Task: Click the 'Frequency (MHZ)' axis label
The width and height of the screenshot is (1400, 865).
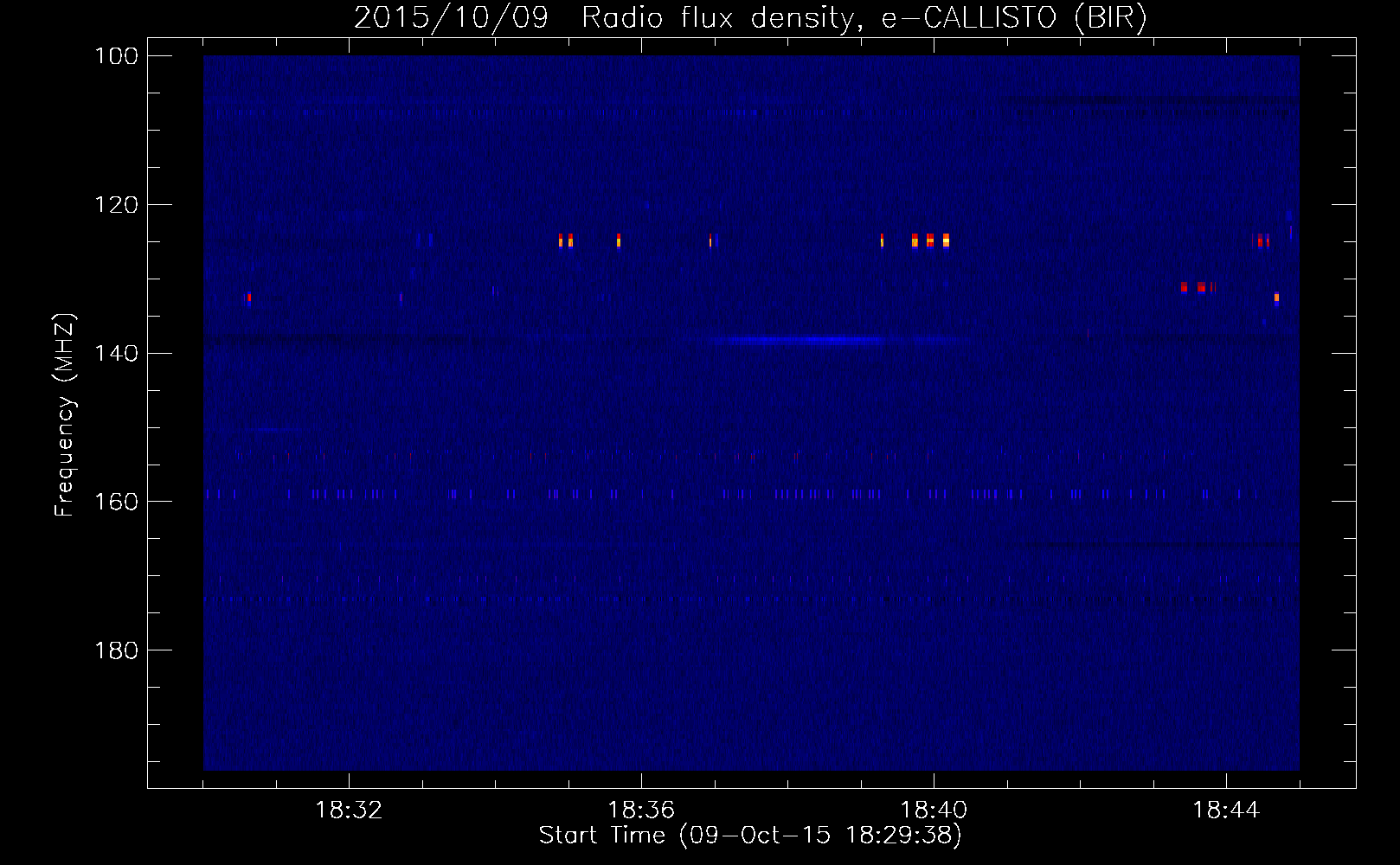Action: tap(65, 415)
